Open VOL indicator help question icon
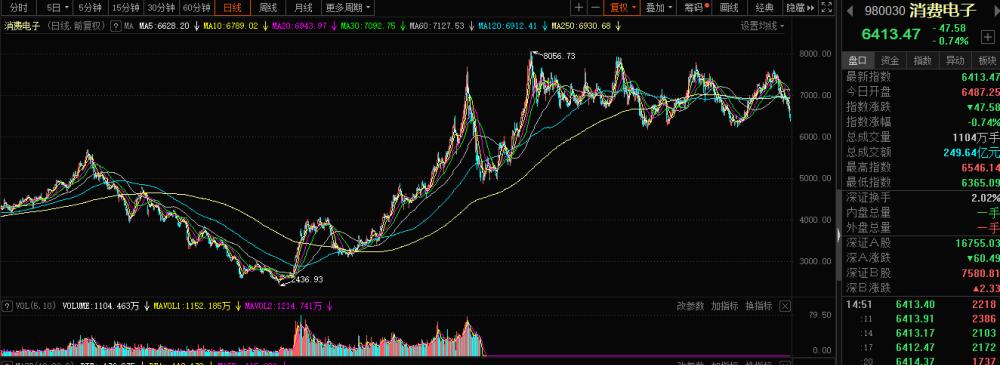 point(7,306)
